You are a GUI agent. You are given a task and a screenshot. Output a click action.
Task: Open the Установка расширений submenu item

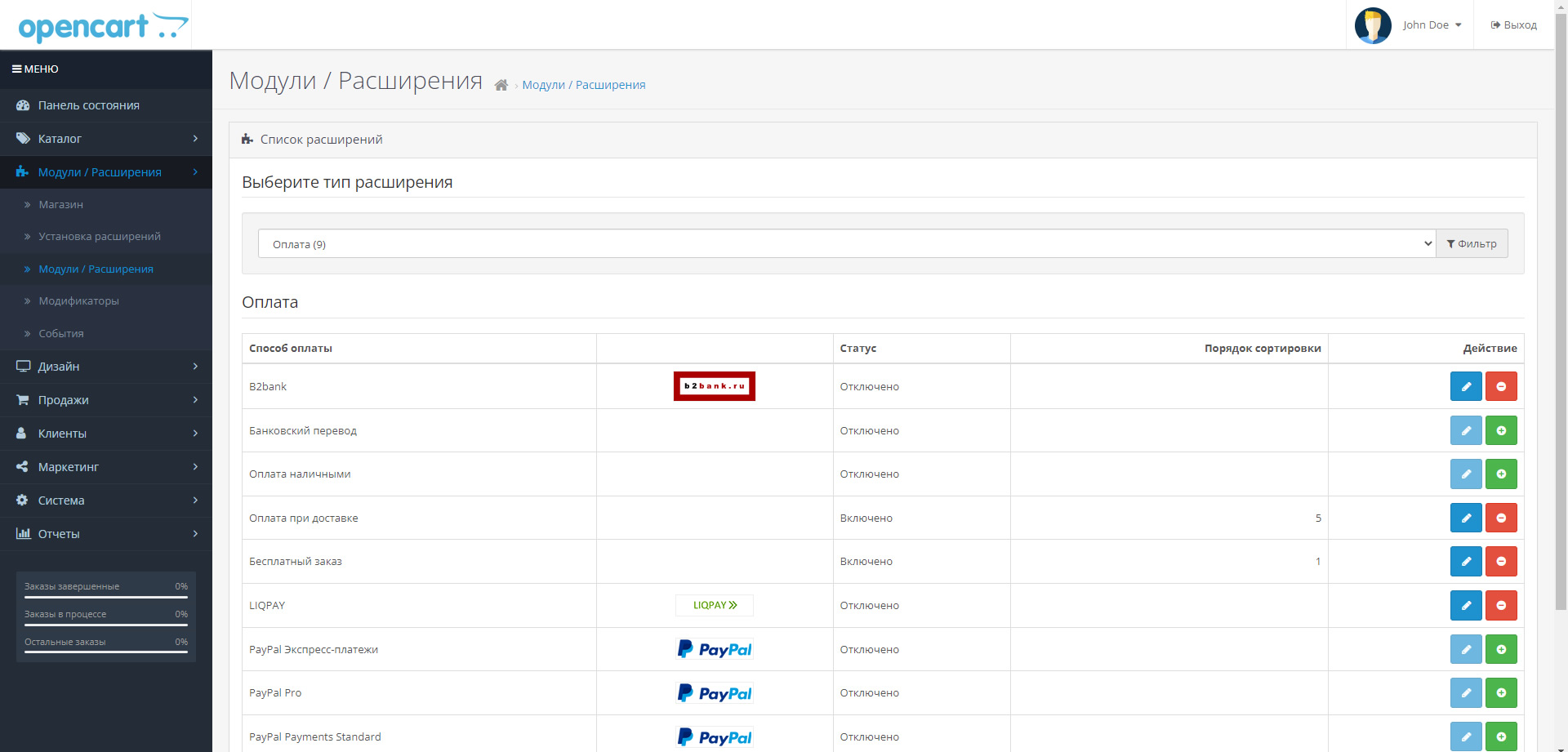100,237
